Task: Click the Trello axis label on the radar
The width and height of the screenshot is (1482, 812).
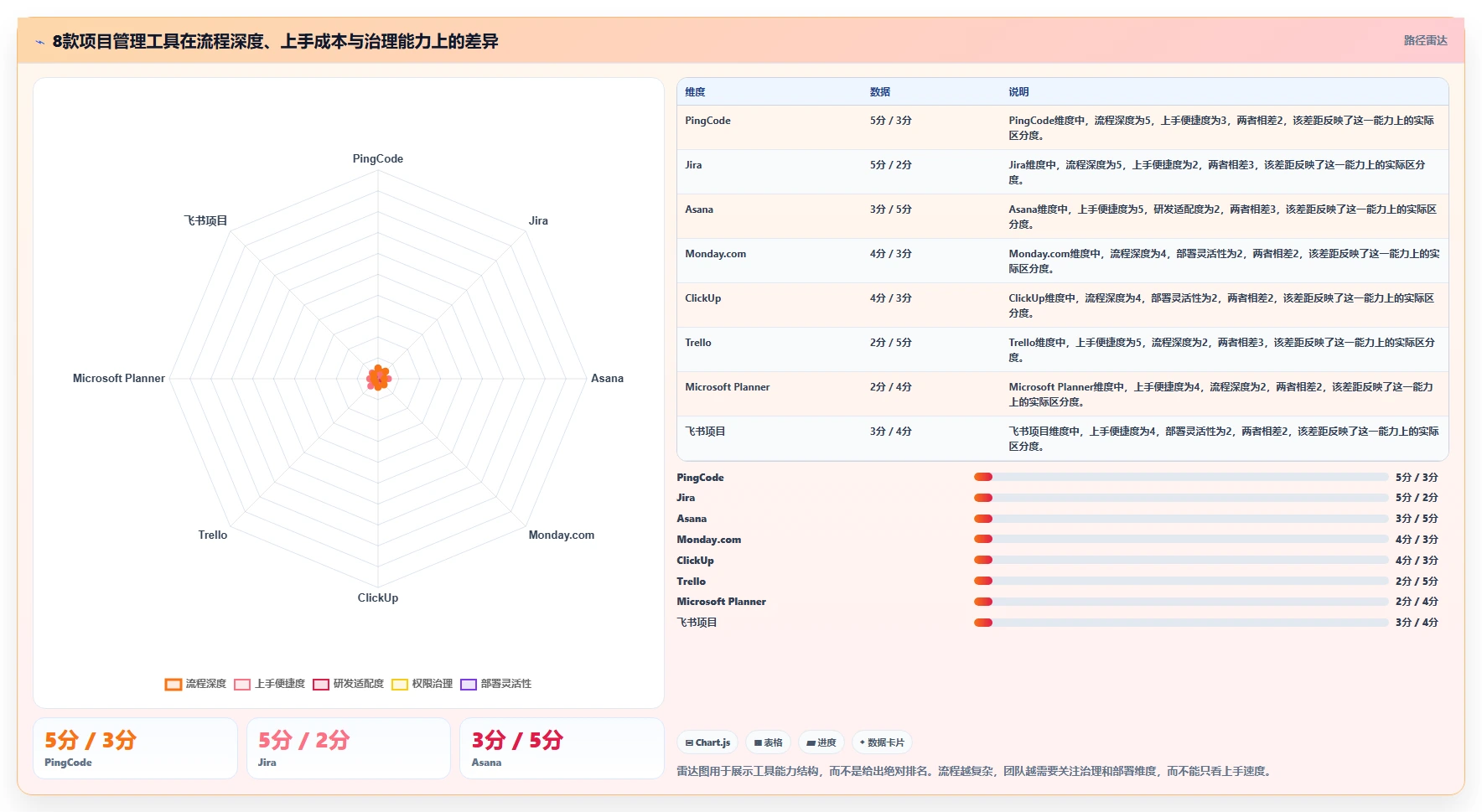Action: click(213, 535)
